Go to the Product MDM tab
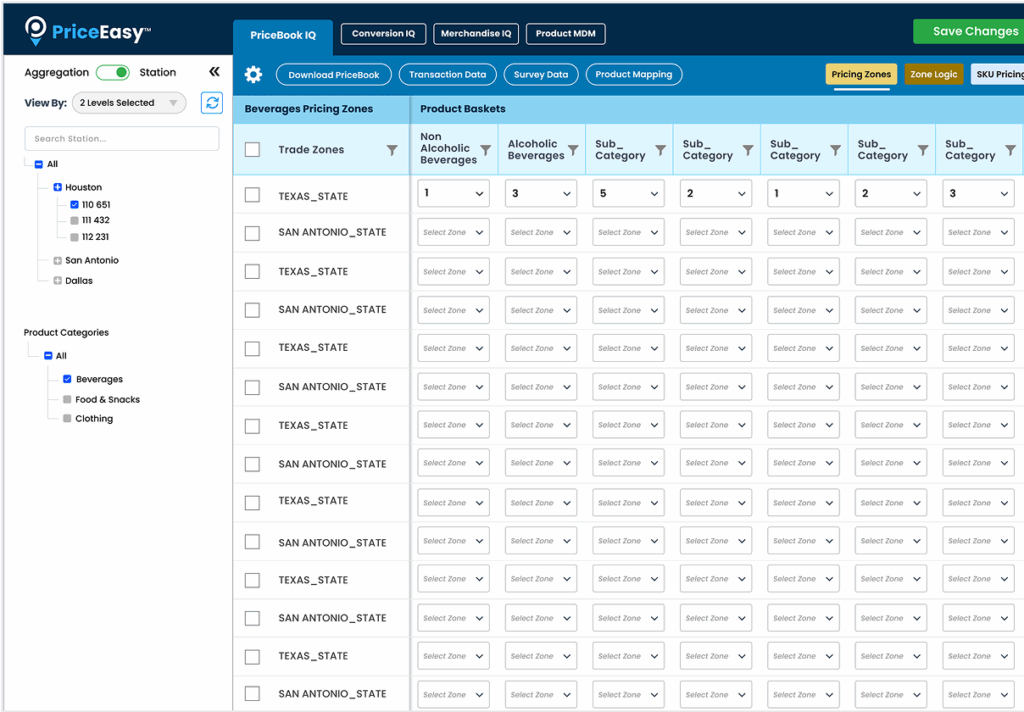 [566, 34]
